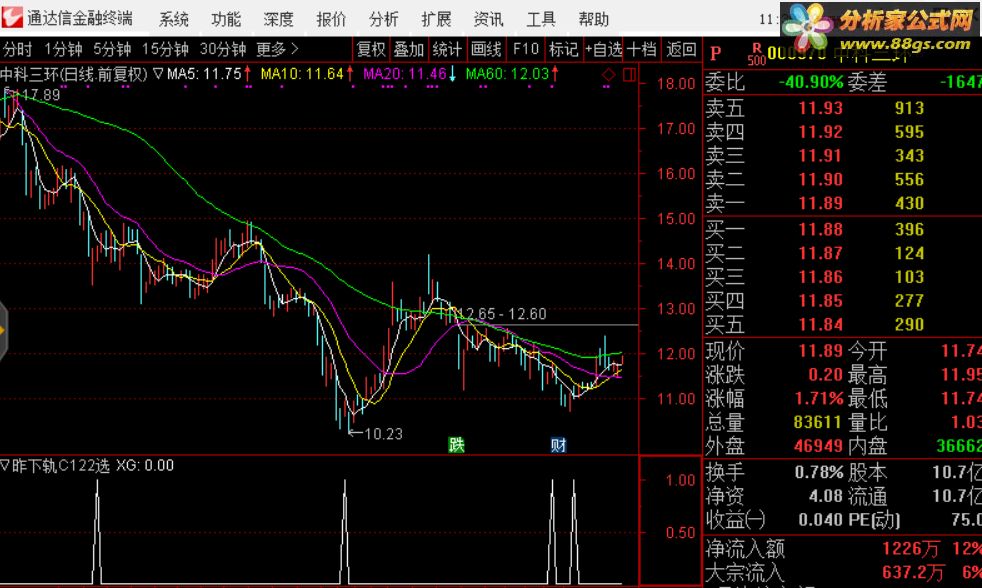The width and height of the screenshot is (982, 588).
Task: Click the blue 财 marker on the chart
Action: point(558,445)
